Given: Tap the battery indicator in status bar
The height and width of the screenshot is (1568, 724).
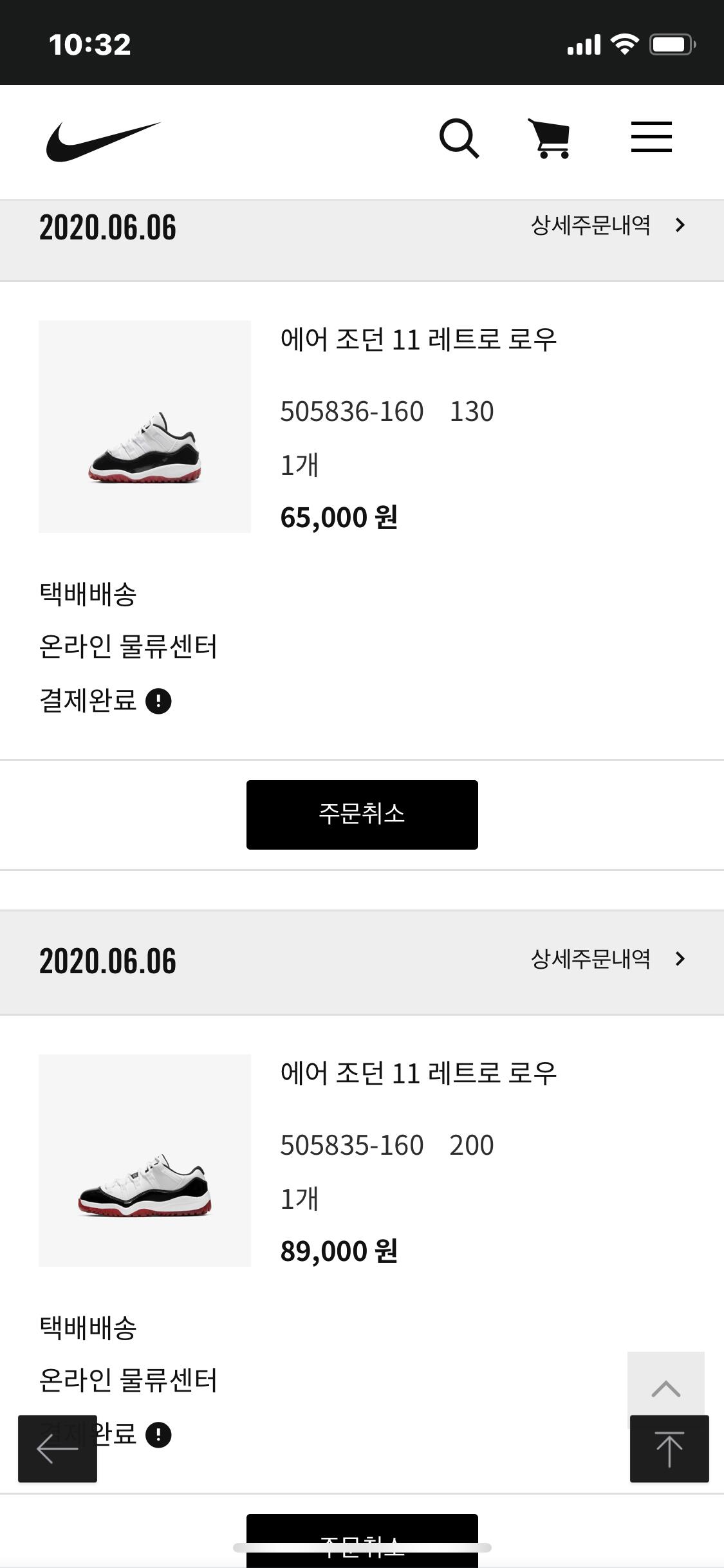Looking at the screenshot, I should click(672, 44).
